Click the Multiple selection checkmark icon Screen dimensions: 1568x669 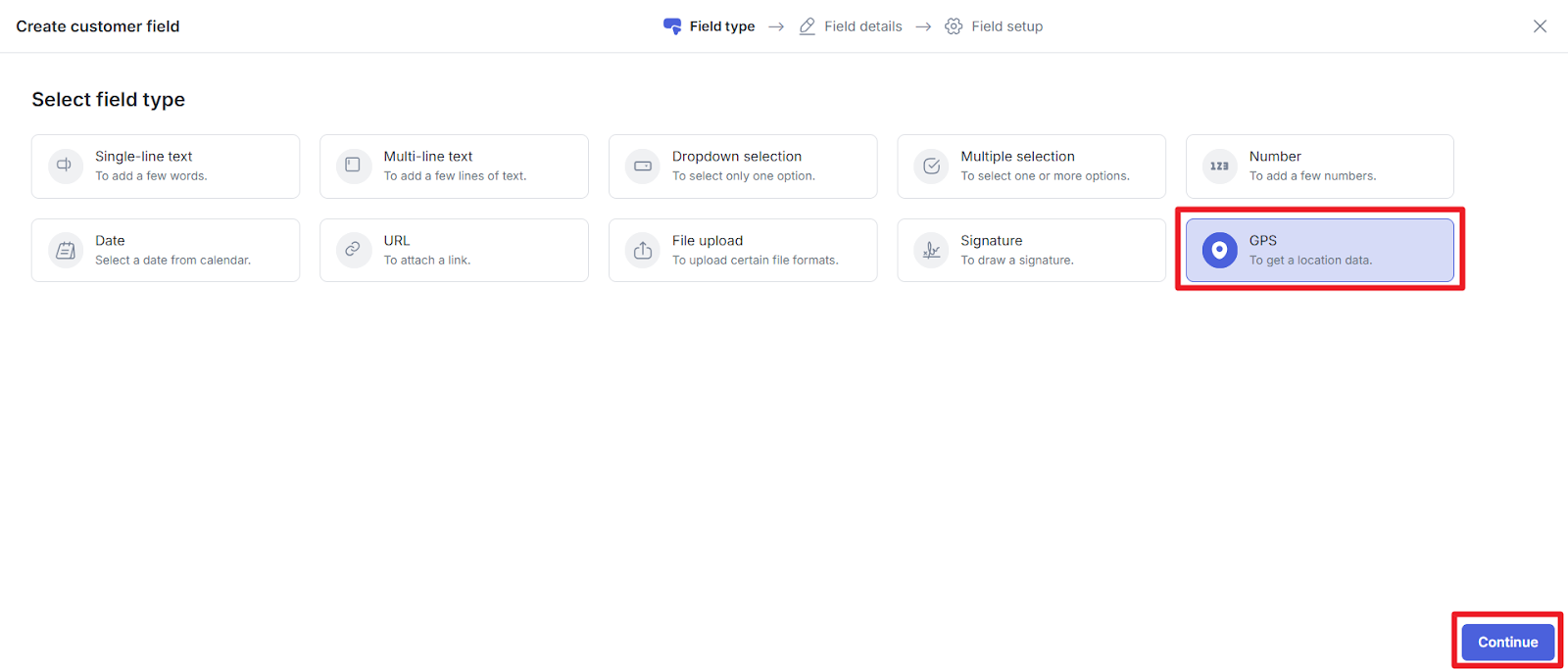(x=931, y=166)
